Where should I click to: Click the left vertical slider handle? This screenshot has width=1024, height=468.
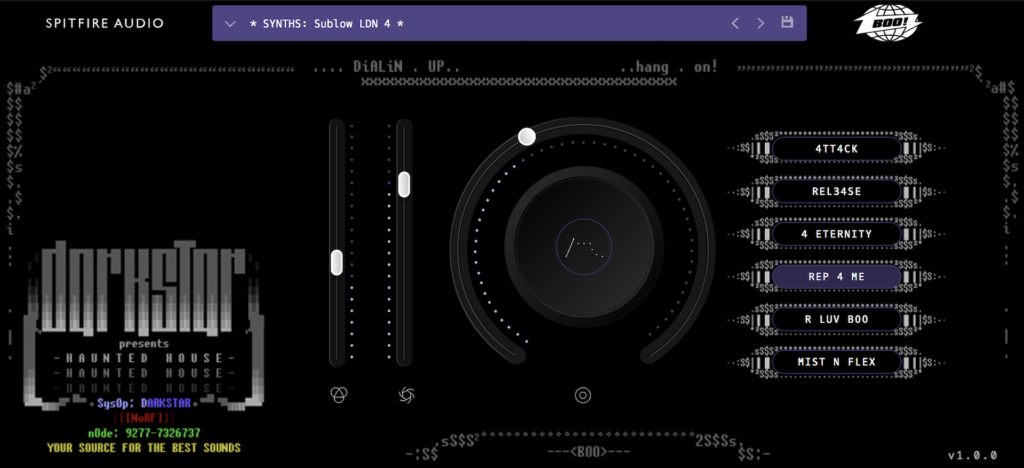click(337, 262)
